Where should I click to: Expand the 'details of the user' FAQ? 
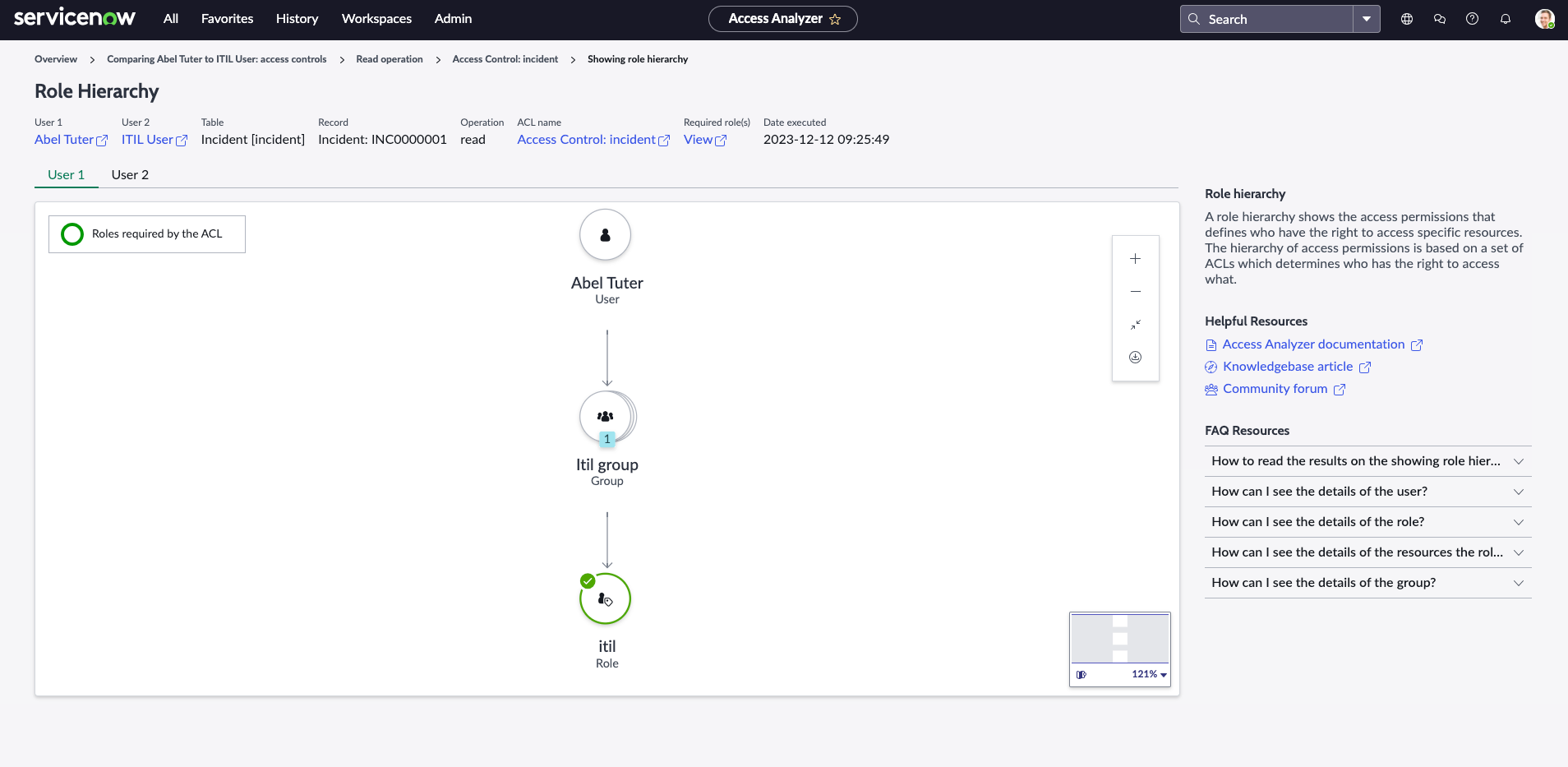point(1368,492)
